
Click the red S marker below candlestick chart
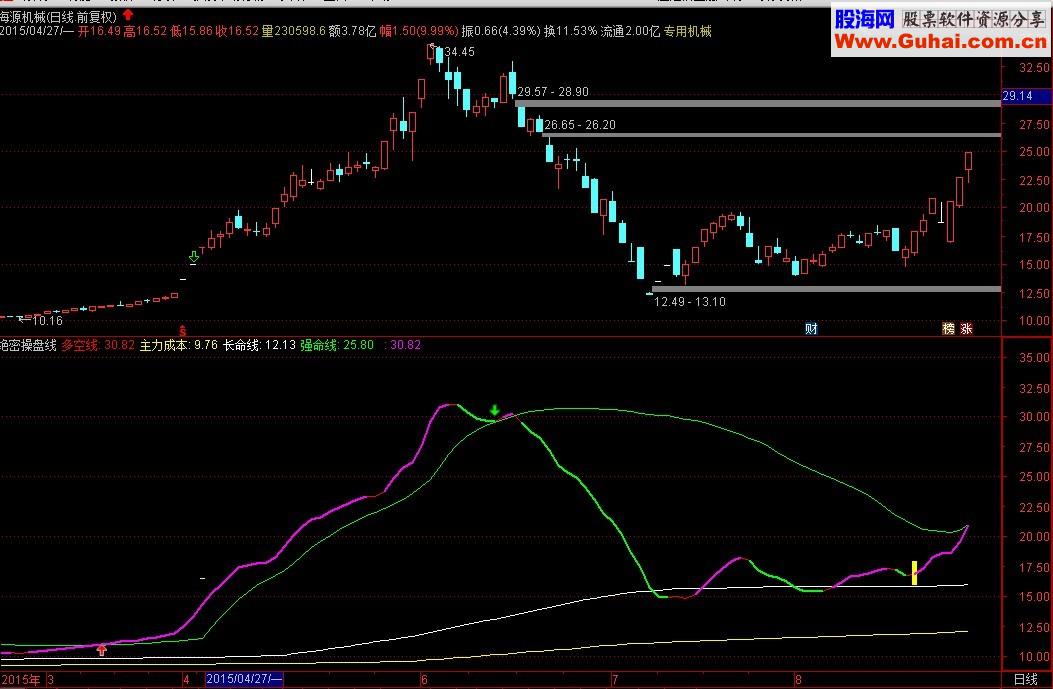[x=183, y=330]
